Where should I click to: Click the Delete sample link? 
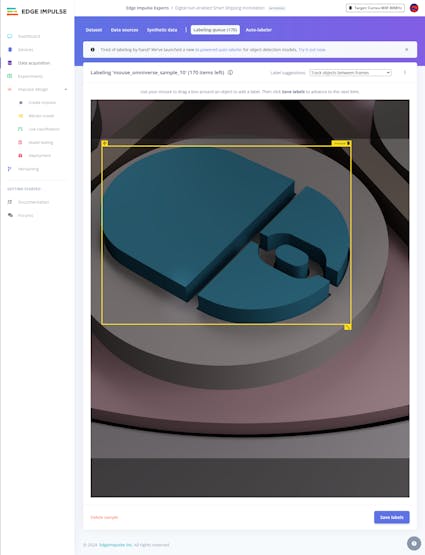point(104,517)
